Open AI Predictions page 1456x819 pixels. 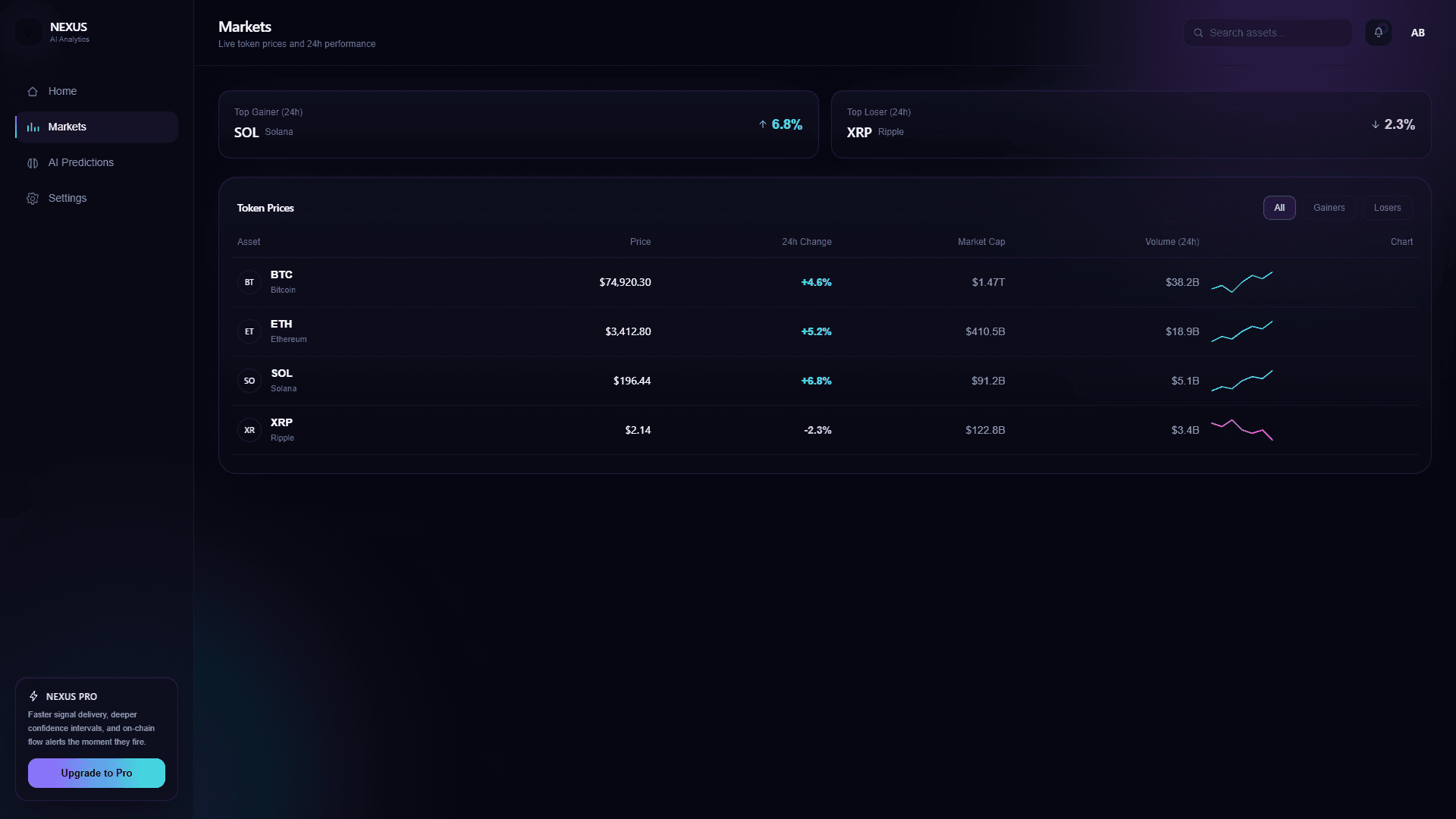pyautogui.click(x=96, y=162)
